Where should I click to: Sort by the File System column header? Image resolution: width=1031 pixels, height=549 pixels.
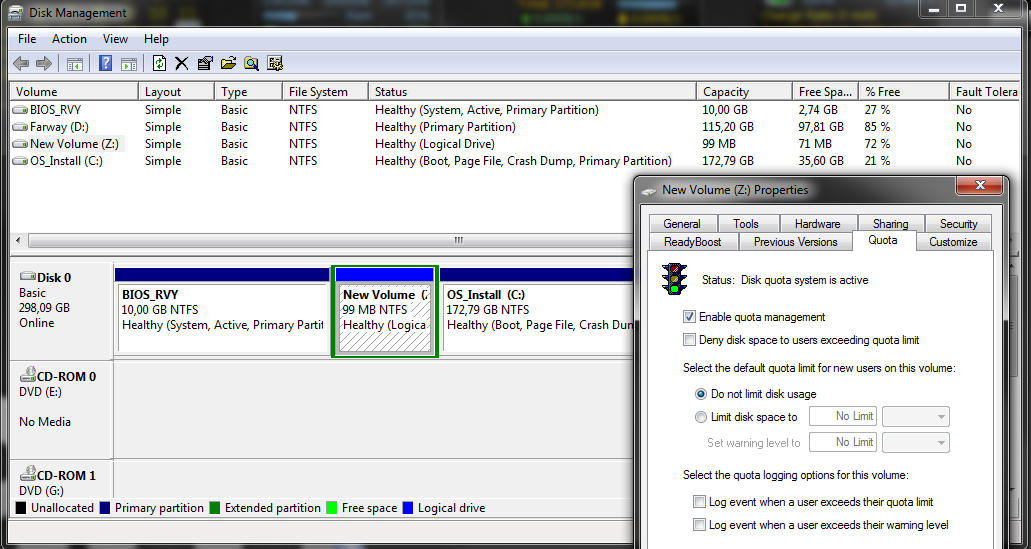point(325,91)
